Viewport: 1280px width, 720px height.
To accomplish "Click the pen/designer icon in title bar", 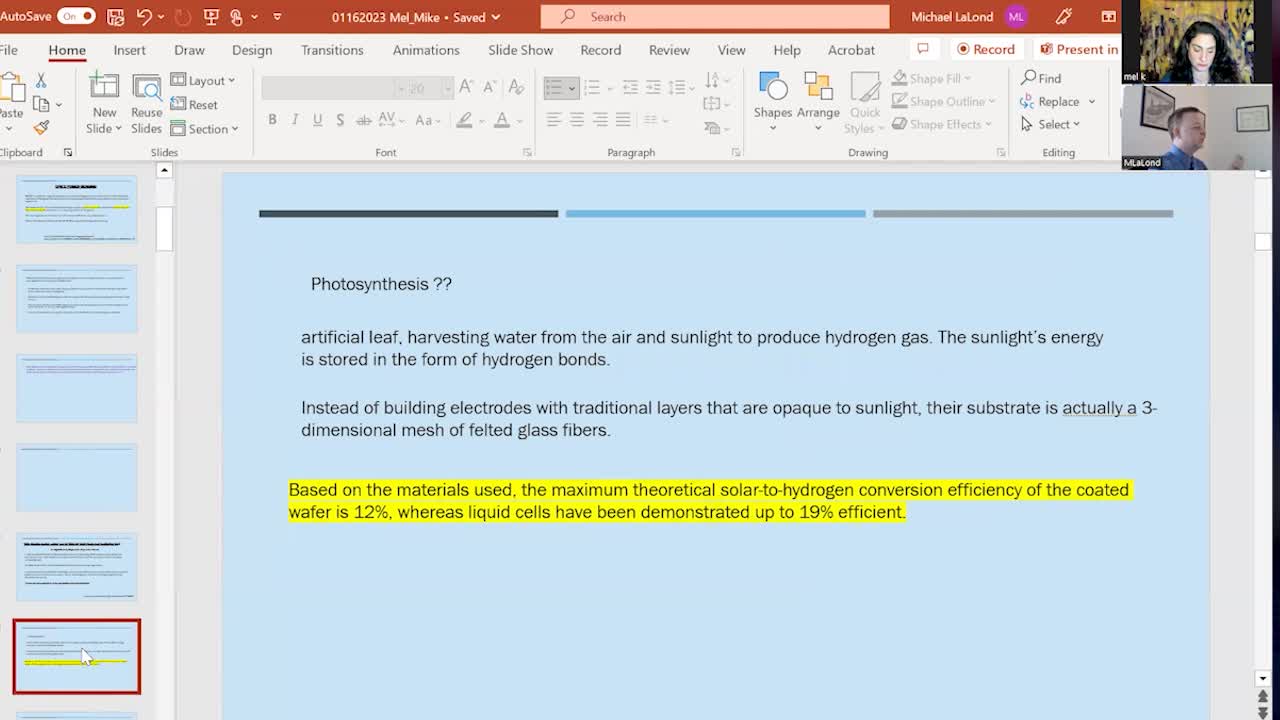I will click(x=1064, y=16).
